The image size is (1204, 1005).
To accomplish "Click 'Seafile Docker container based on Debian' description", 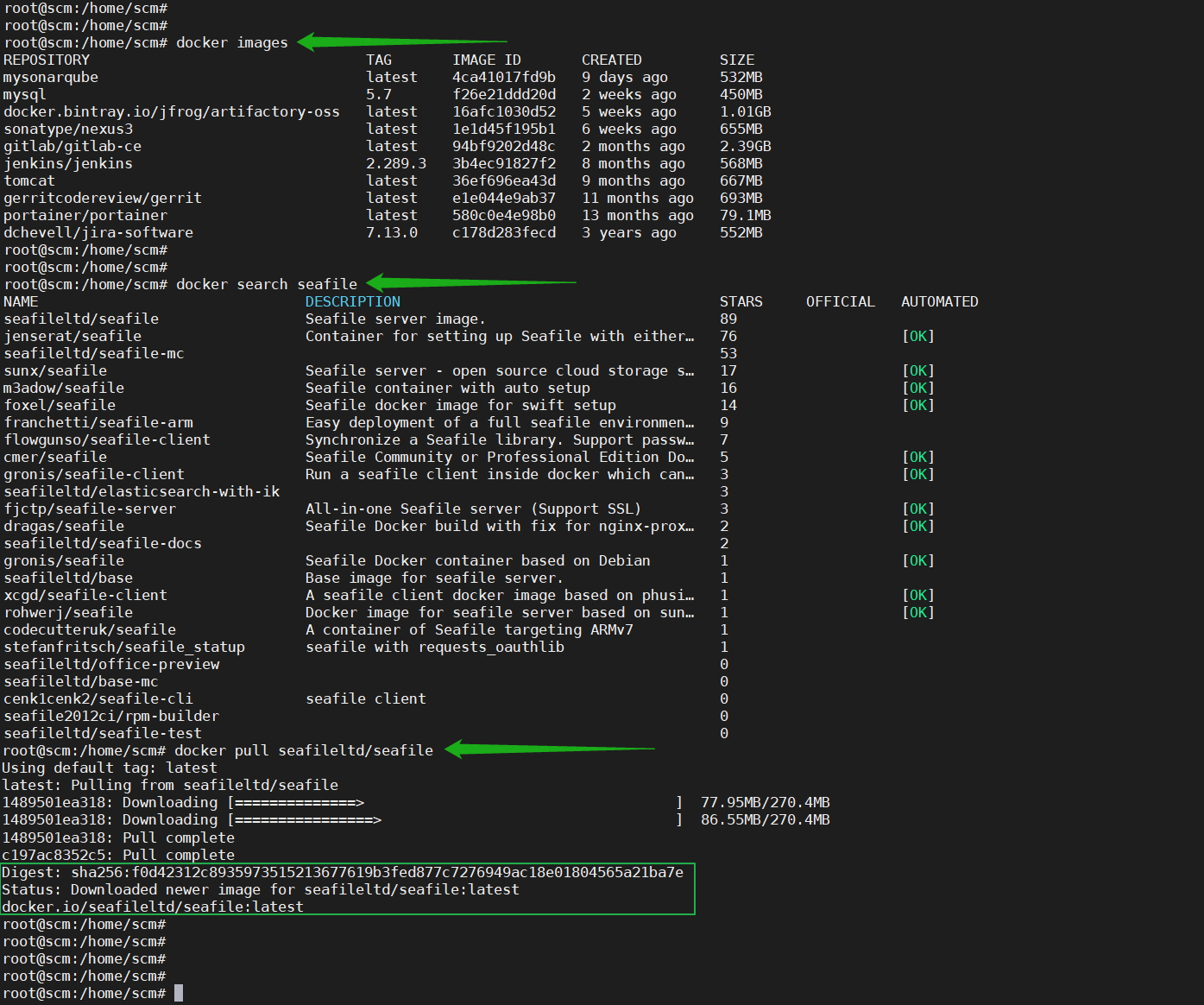I will [478, 560].
